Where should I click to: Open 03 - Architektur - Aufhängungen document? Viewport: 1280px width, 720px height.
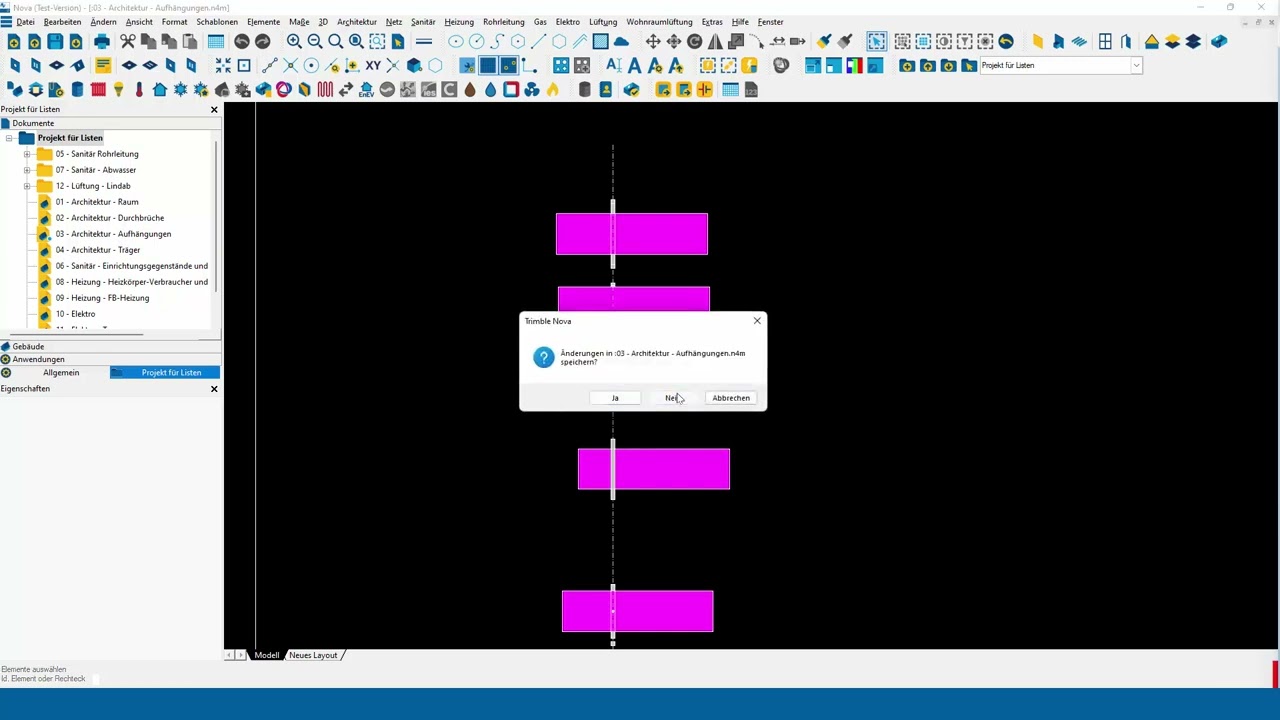[113, 234]
